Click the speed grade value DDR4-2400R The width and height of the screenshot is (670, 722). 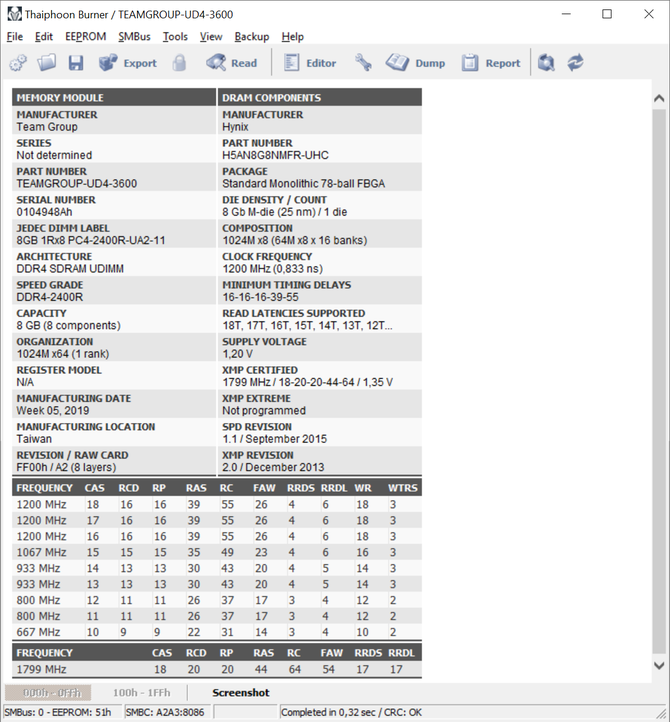pyautogui.click(x=50, y=297)
